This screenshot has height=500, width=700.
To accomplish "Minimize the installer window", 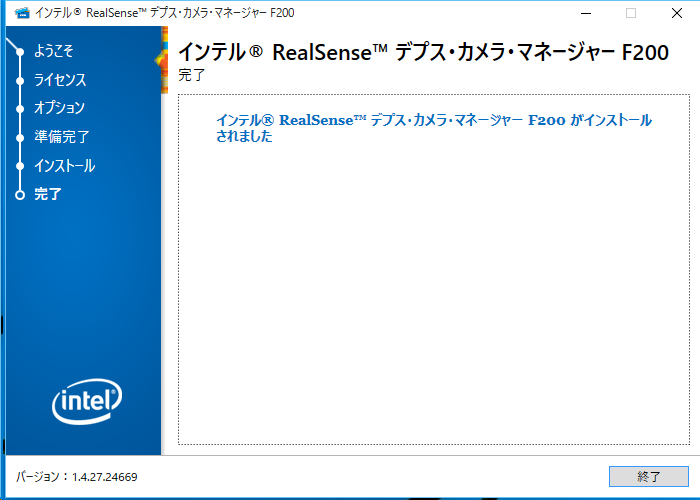I will coord(586,13).
